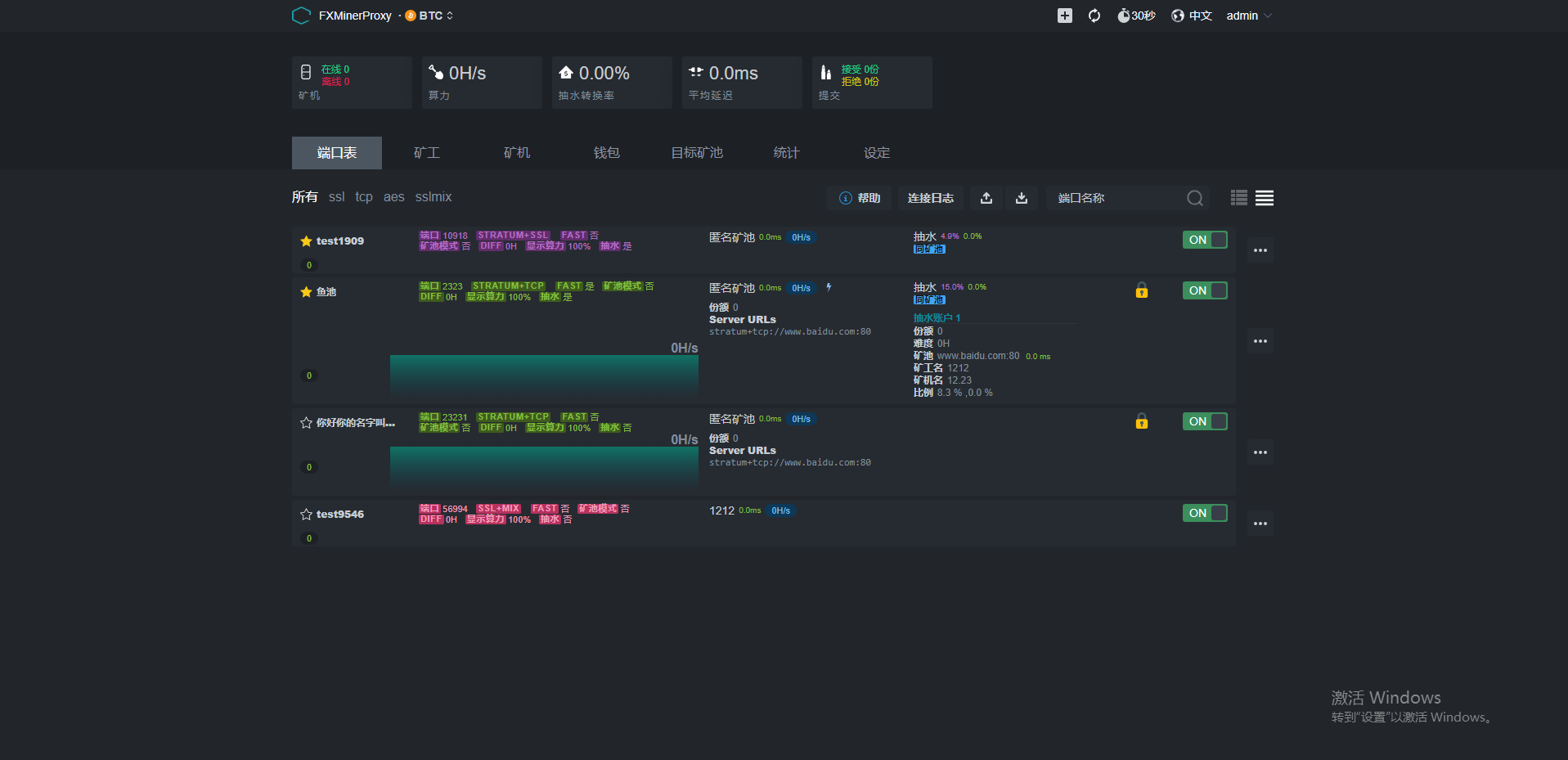Image resolution: width=1568 pixels, height=760 pixels.
Task: Click the download/import icon button
Action: (1022, 198)
